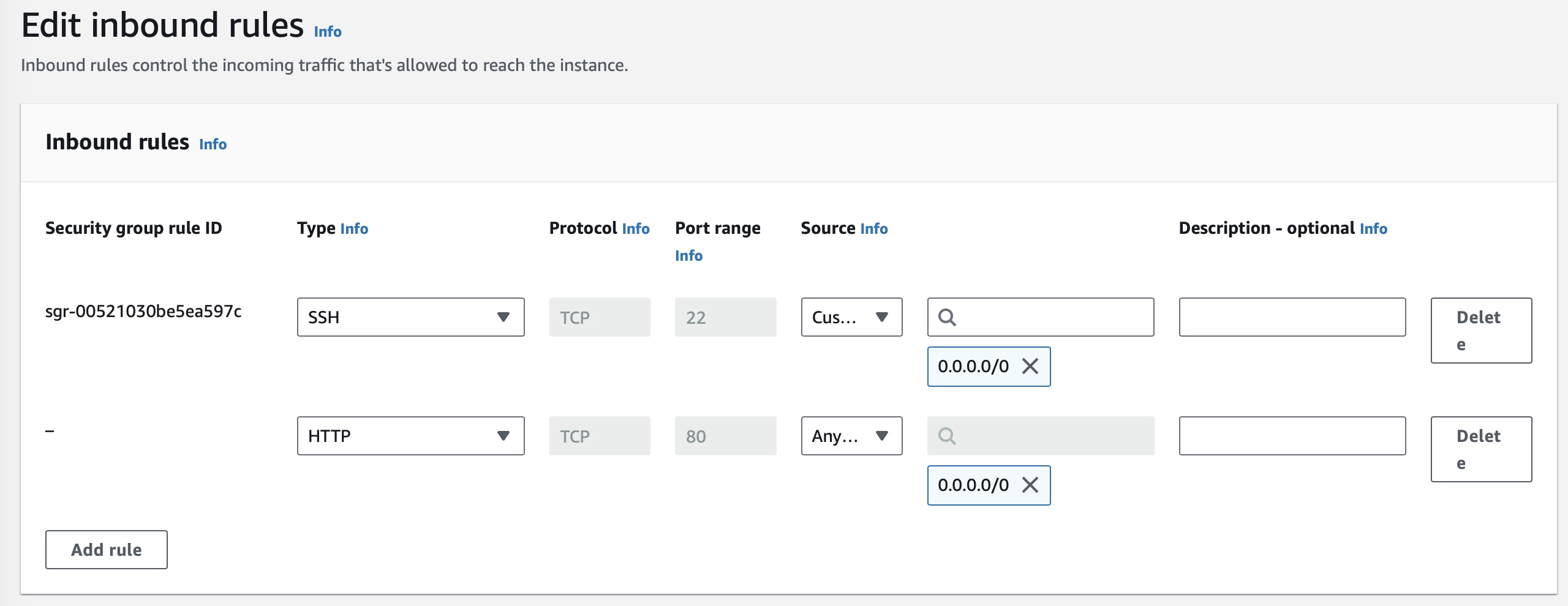Click the Description column Info link
This screenshot has height=606, width=1568.
pos(1373,229)
